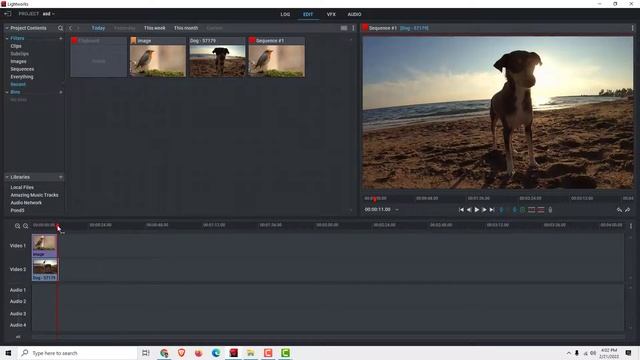This screenshot has height=360, width=640.
Task: Open viewer panel options menu
Action: click(633, 28)
